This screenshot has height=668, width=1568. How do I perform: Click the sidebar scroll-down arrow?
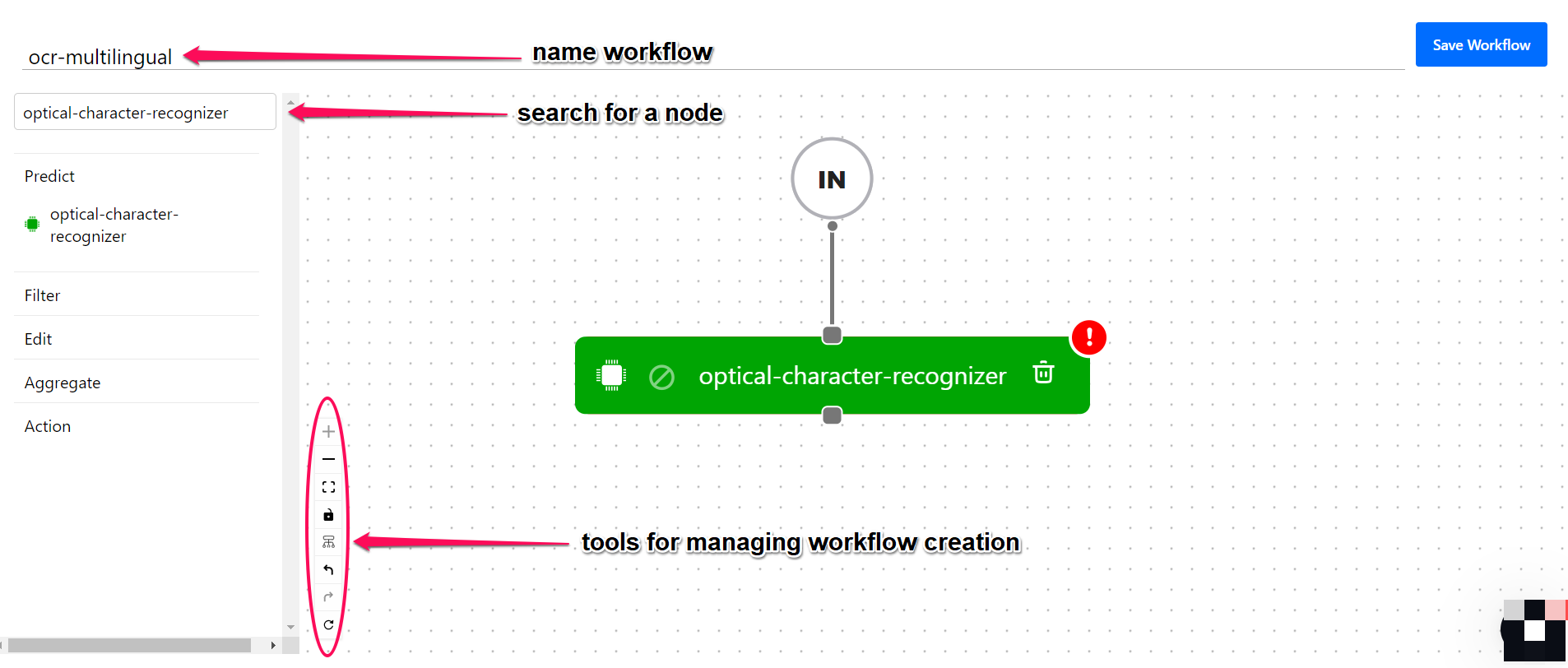coord(290,627)
